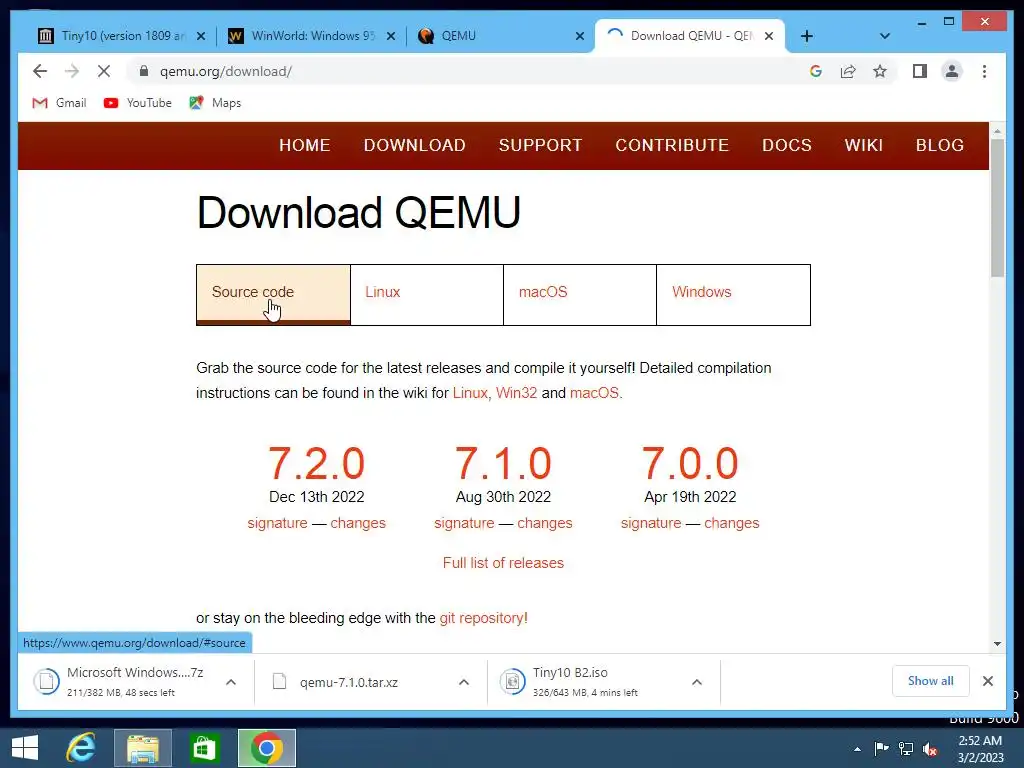This screenshot has width=1024, height=768.
Task: Show all downloads
Action: tap(931, 681)
